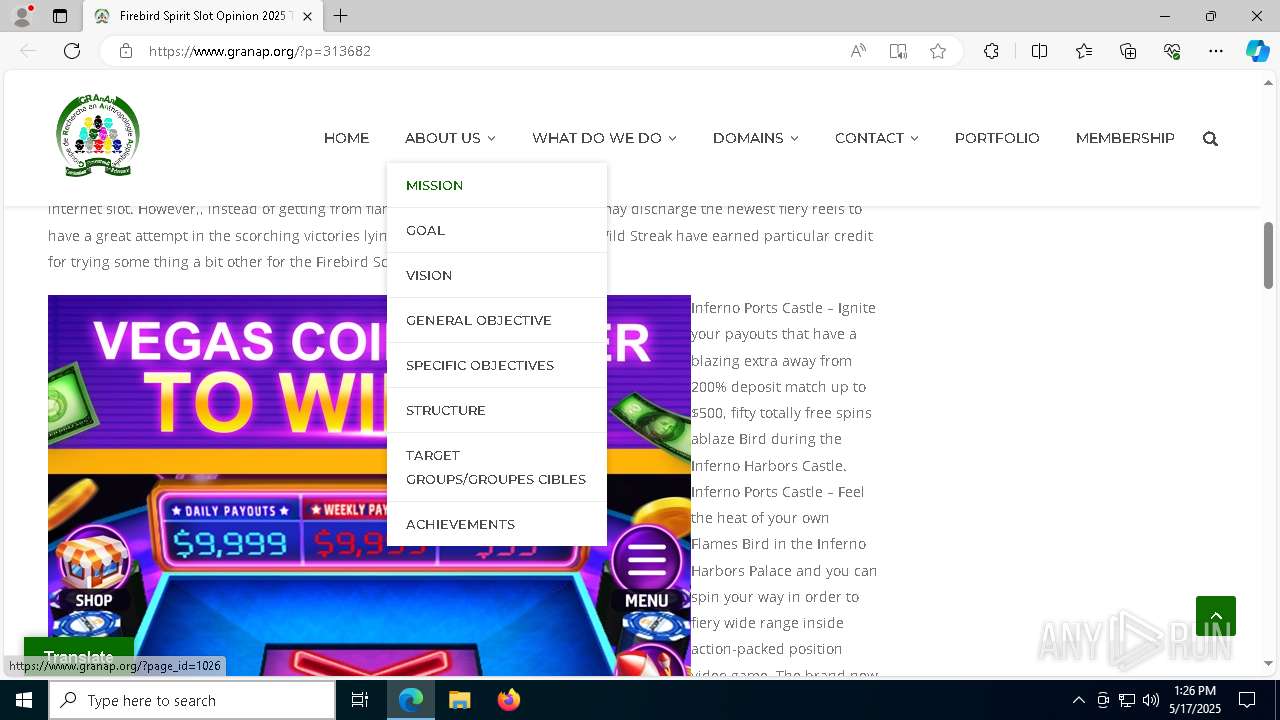Click the site search magnifier icon
Screen dimensions: 1280x720
click(1210, 139)
